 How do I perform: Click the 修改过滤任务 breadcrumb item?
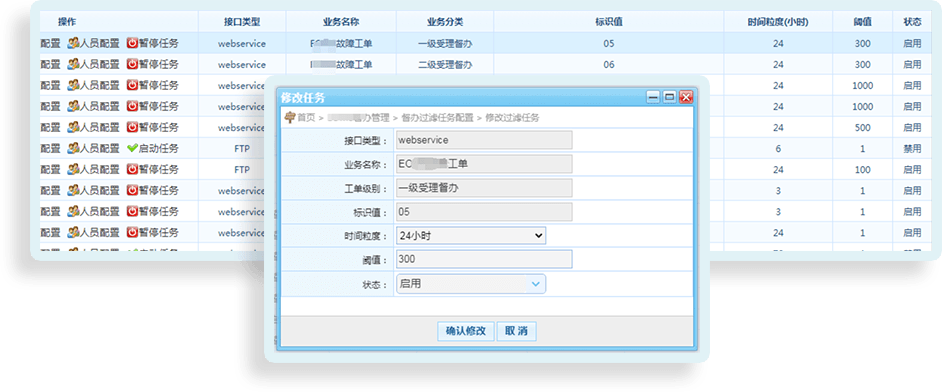click(512, 118)
